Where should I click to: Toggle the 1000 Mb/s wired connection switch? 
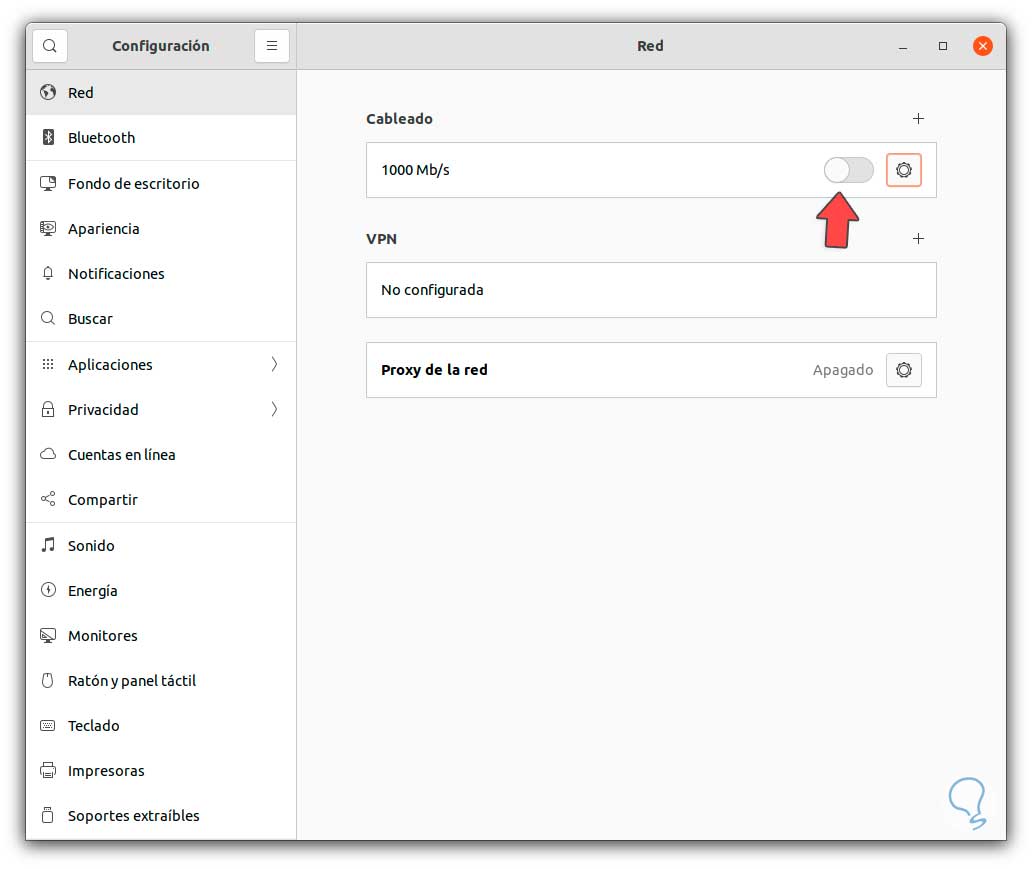click(848, 170)
